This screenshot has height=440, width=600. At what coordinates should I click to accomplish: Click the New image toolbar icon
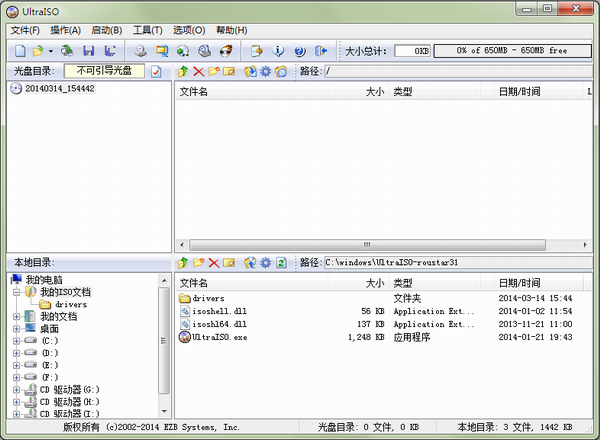point(20,51)
